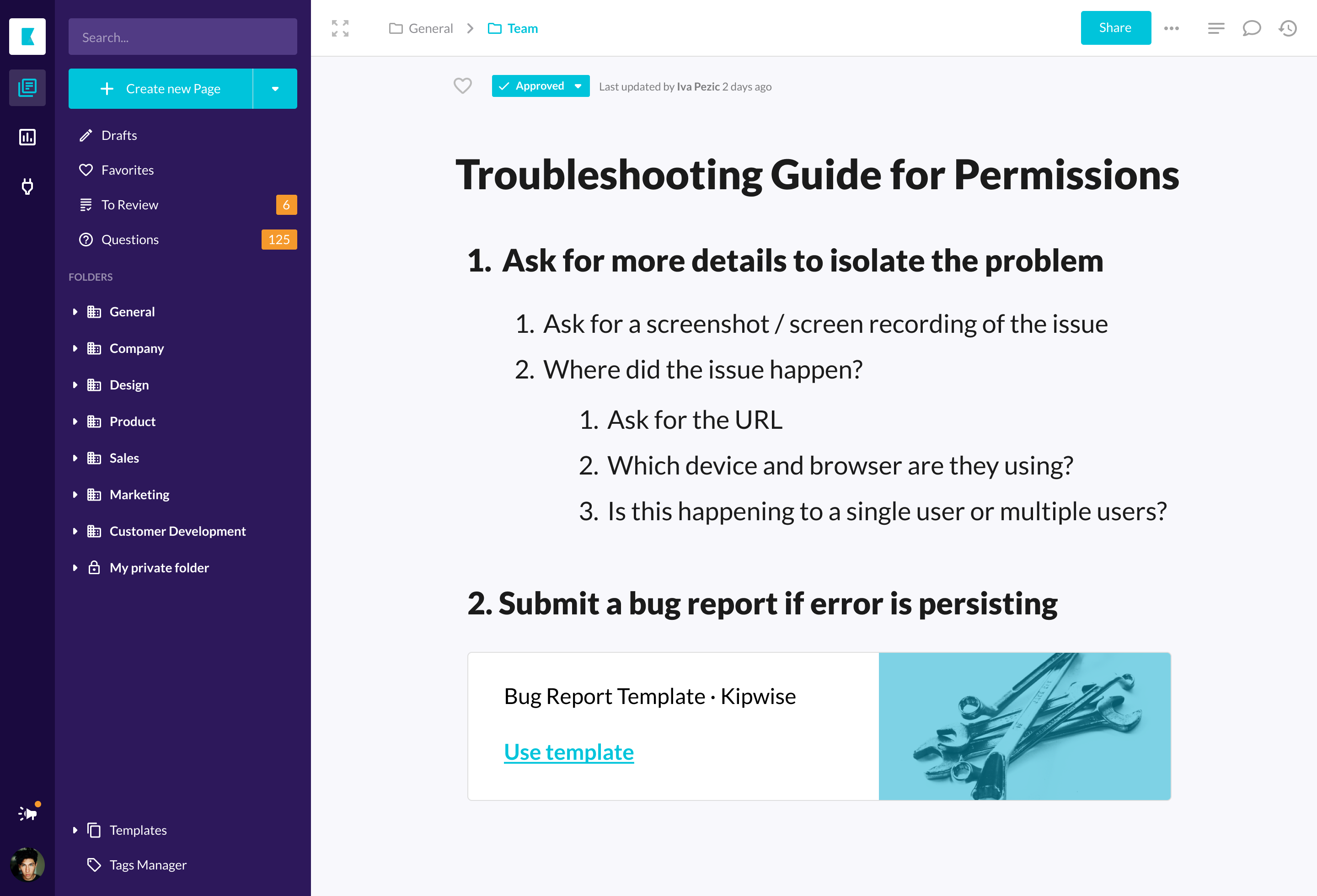This screenshot has height=896, width=1317.
Task: Open the integrations plug icon
Action: (x=27, y=186)
